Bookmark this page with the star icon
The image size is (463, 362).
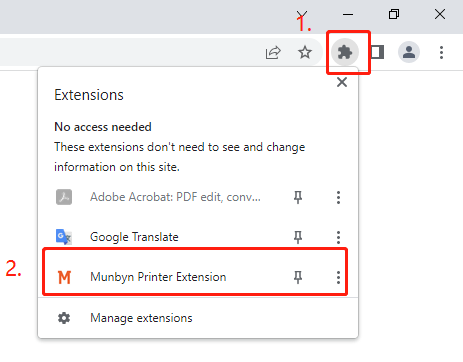305,52
